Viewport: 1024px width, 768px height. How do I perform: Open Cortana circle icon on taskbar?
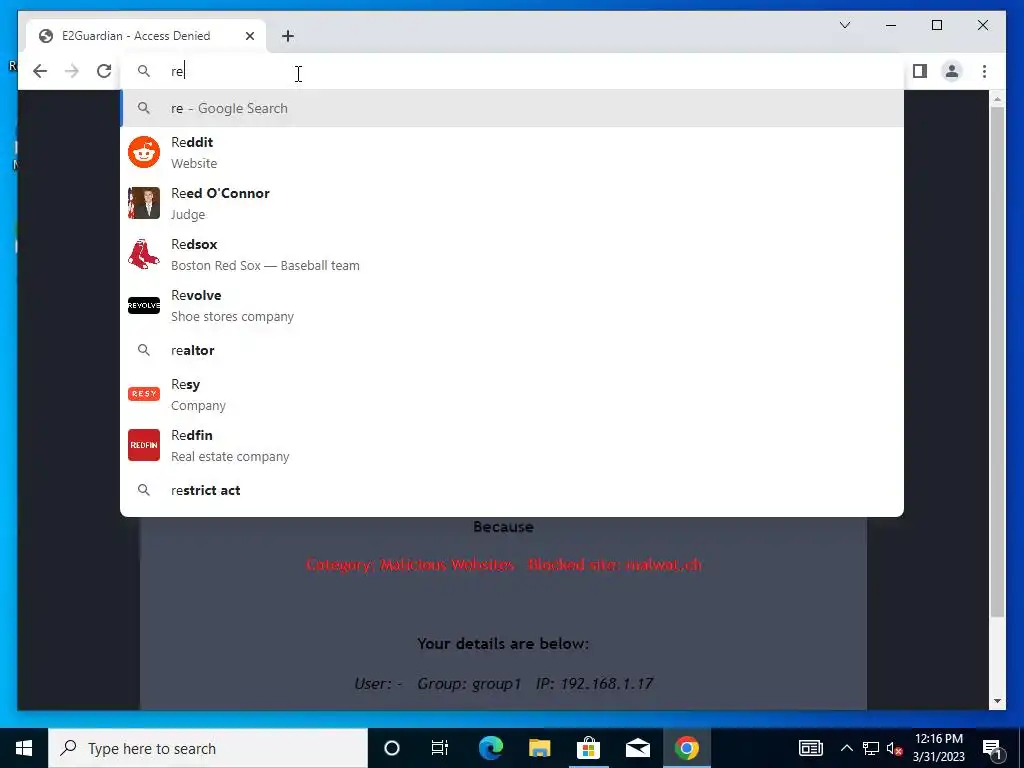pyautogui.click(x=391, y=748)
